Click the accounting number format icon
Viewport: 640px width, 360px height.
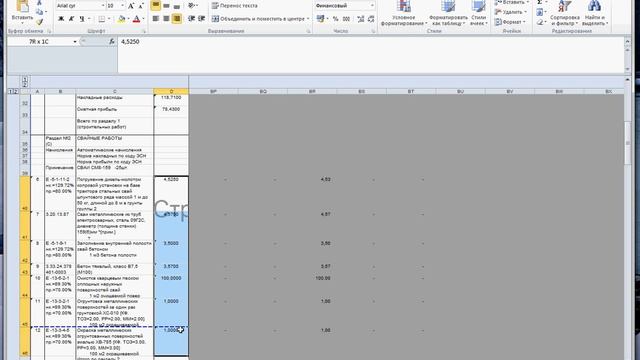321,19
